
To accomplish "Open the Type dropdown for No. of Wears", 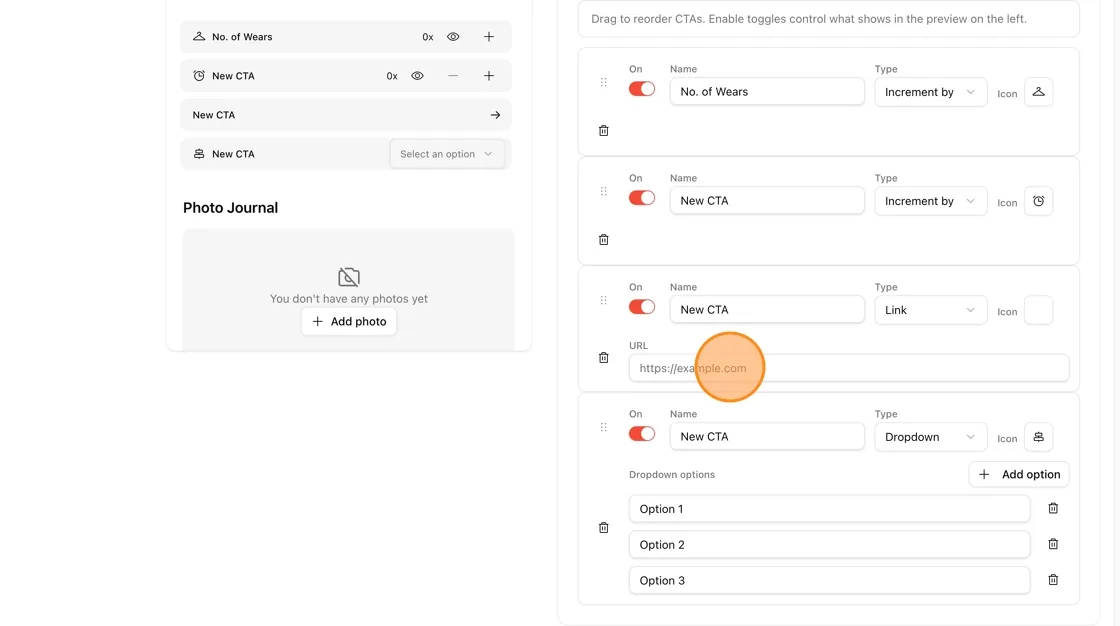I will click(x=931, y=91).
